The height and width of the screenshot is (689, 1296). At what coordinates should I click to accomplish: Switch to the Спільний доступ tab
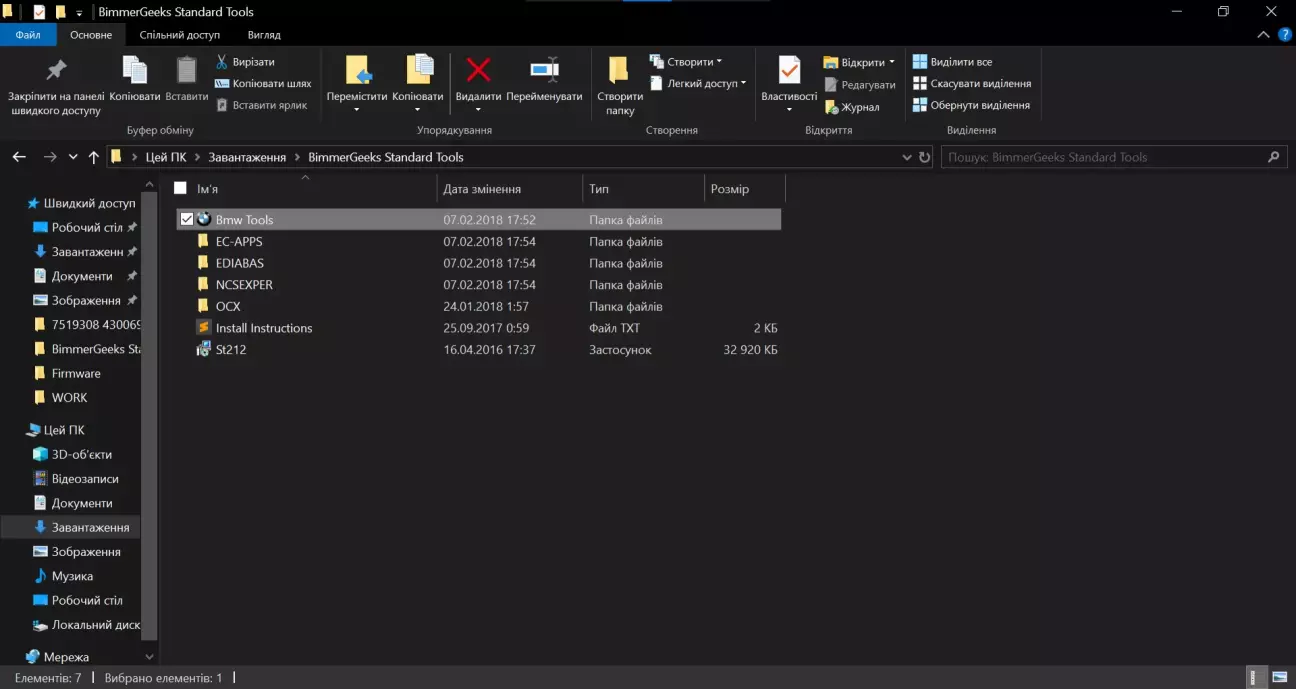click(180, 34)
